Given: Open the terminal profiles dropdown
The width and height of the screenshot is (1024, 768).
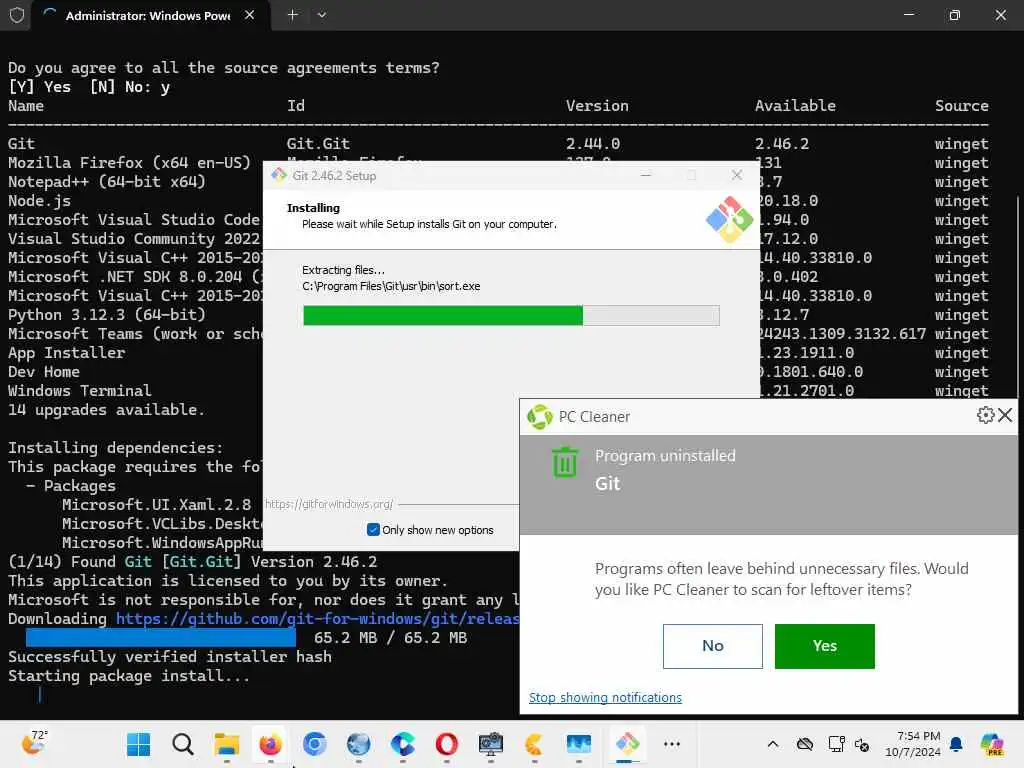Looking at the screenshot, I should click(x=321, y=15).
